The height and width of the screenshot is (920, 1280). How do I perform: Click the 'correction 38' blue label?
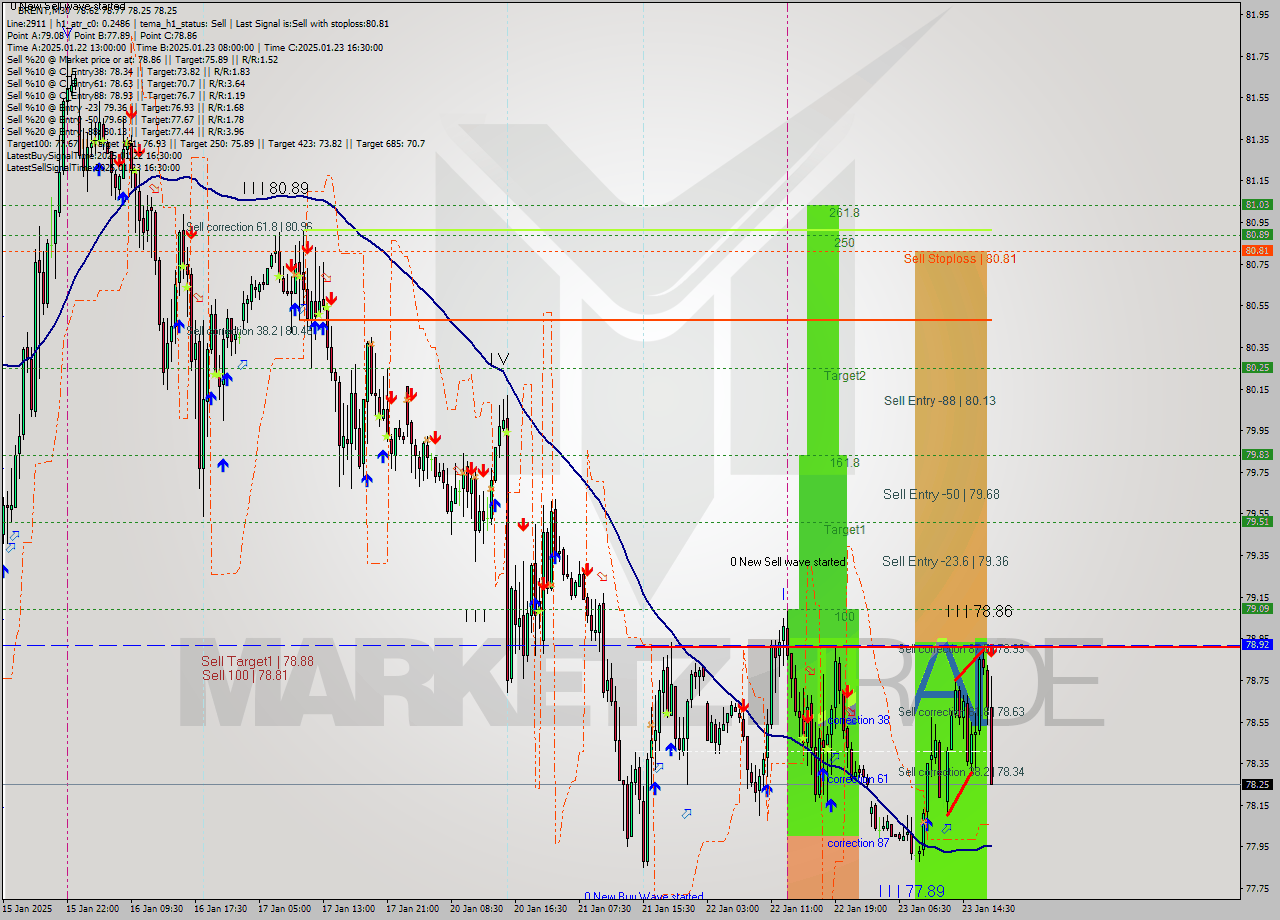pos(858,720)
